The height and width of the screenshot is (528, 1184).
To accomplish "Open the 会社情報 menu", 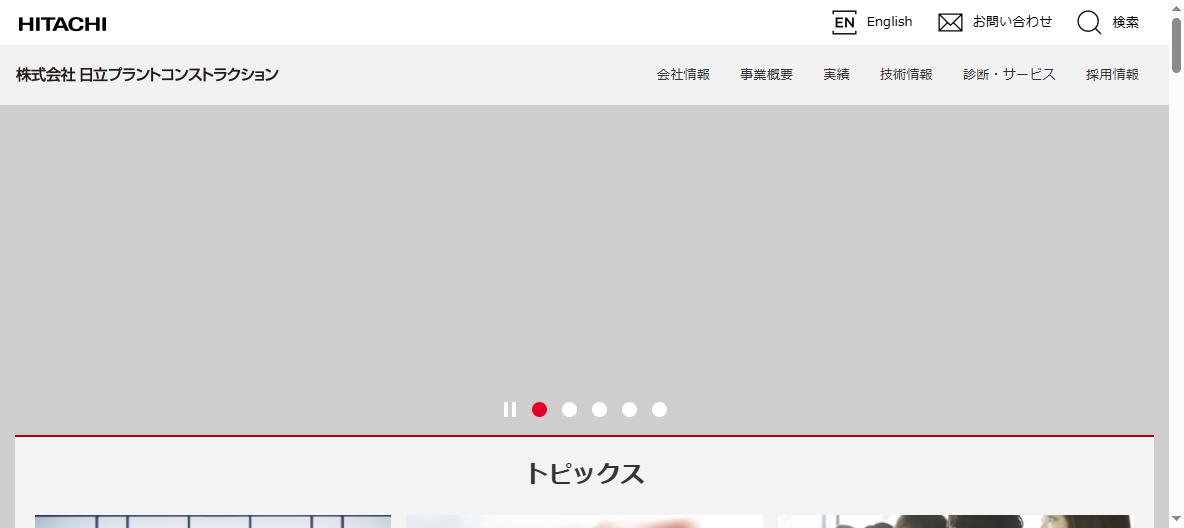I will click(683, 75).
